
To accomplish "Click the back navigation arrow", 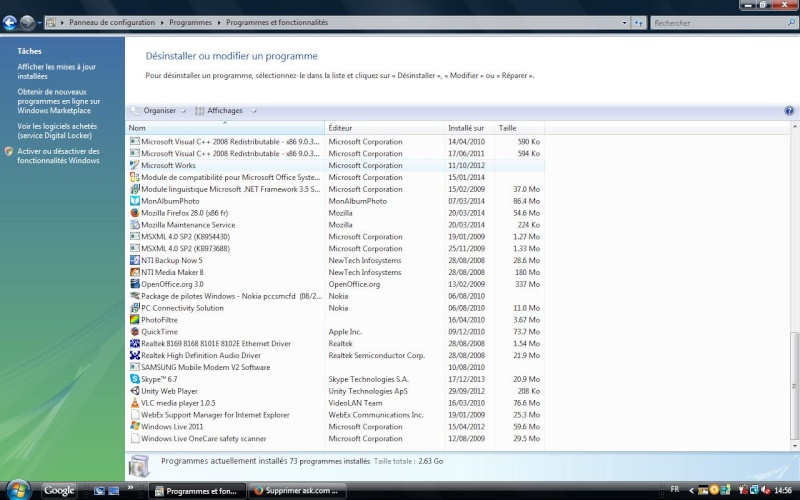I will point(10,22).
